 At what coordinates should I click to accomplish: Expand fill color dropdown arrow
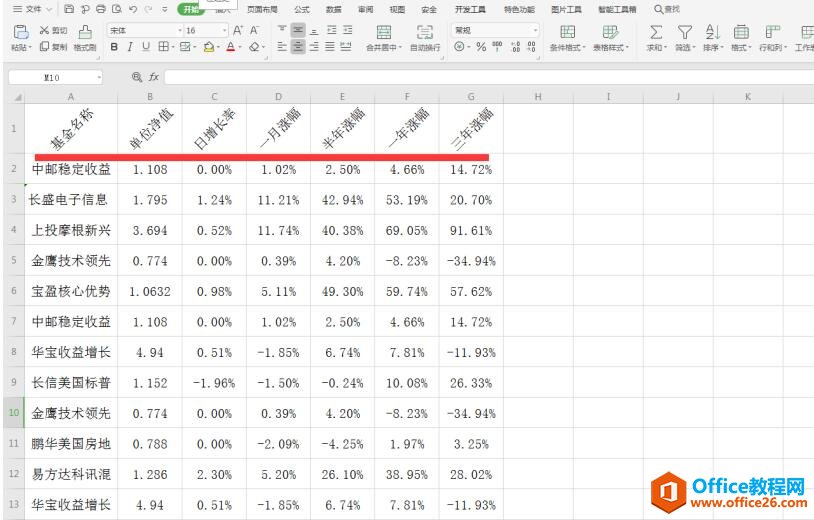point(218,47)
